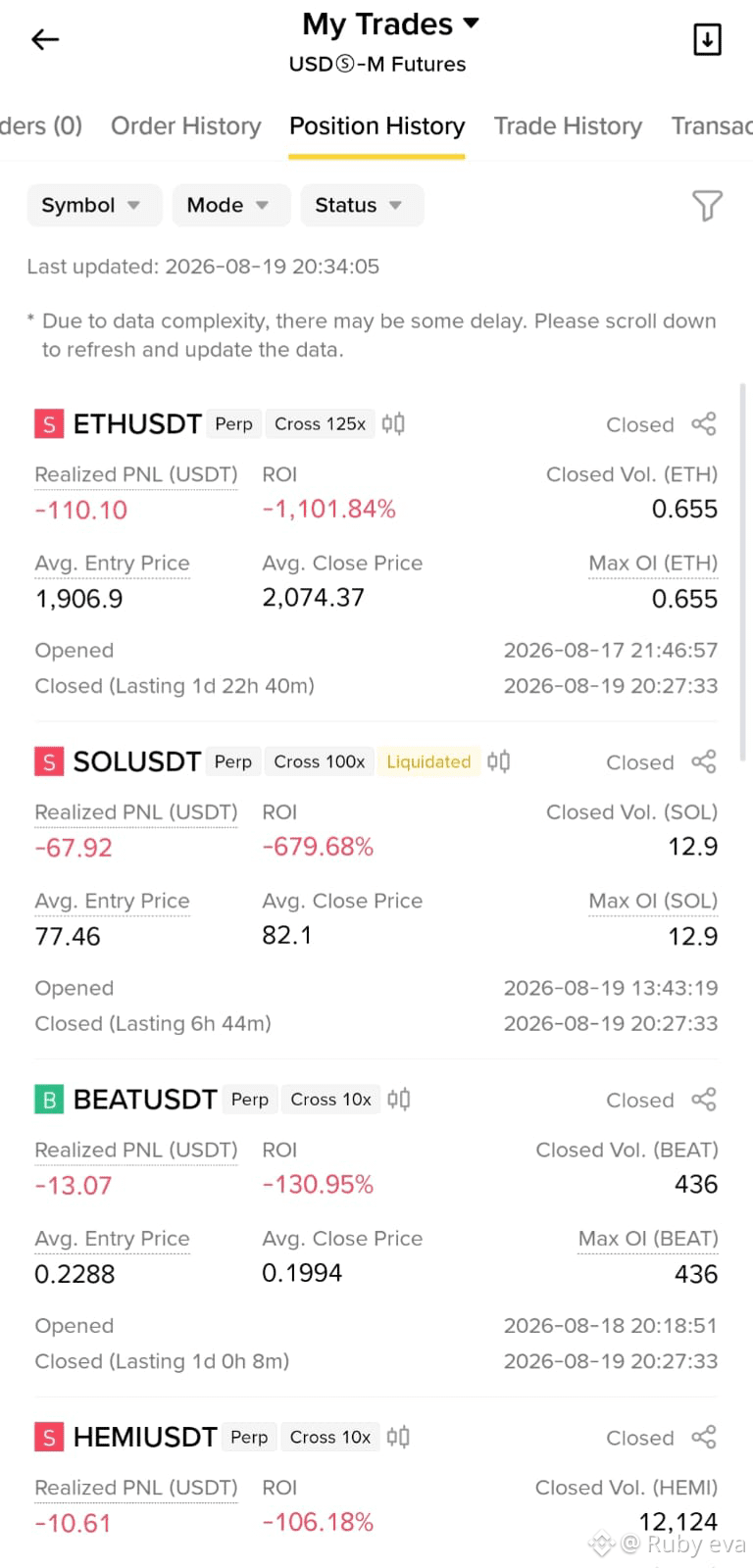Switch to the Trade History tab
Screen dimensions: 753x1568
pyautogui.click(x=568, y=125)
